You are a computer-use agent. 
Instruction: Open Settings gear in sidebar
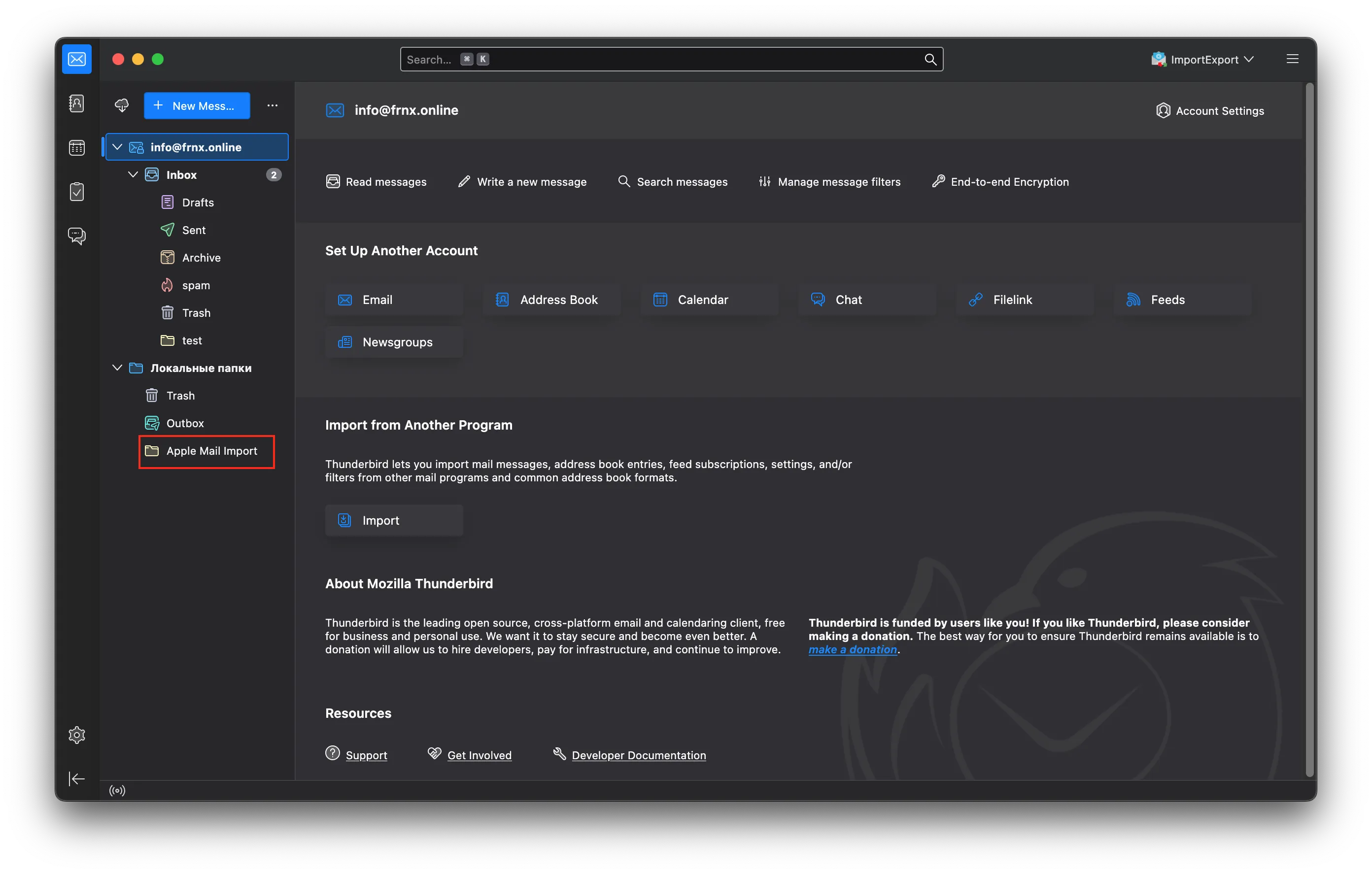click(x=77, y=735)
